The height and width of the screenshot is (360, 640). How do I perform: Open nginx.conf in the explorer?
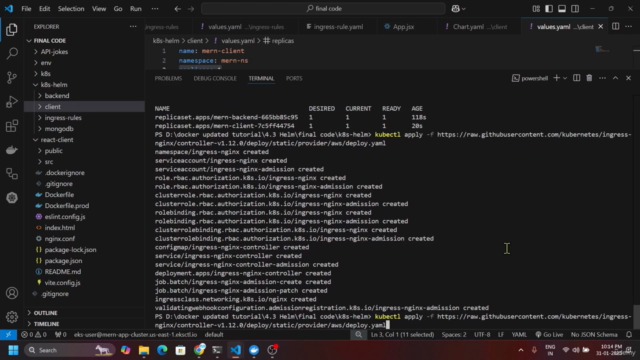pyautogui.click(x=60, y=239)
